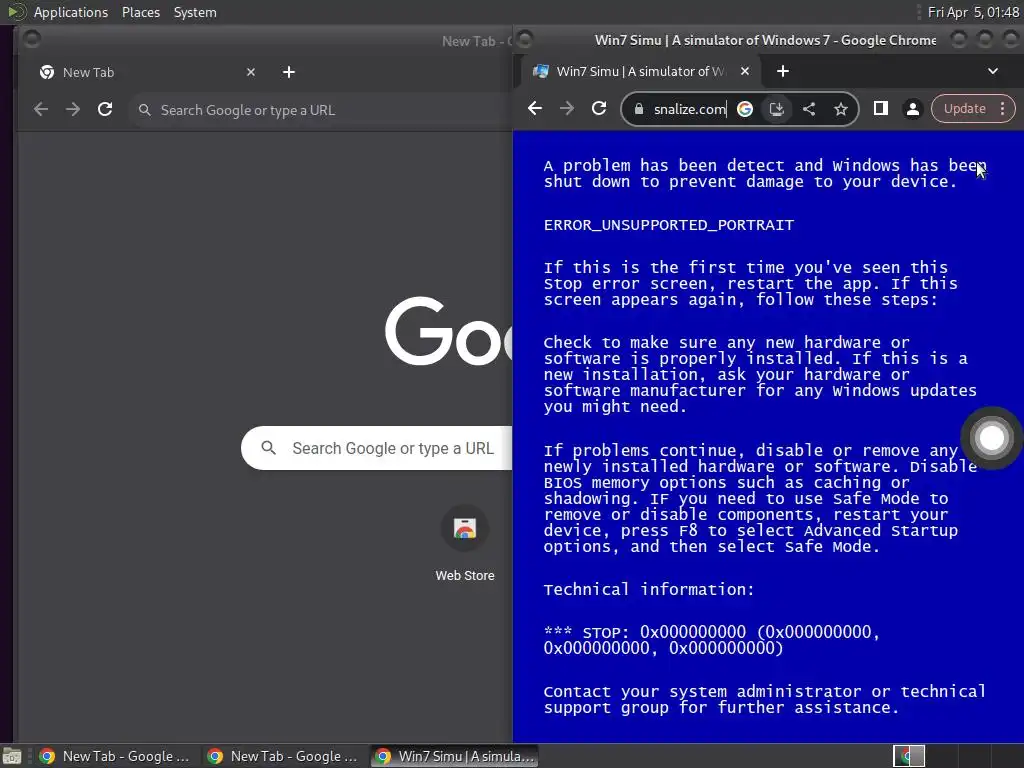This screenshot has height=768, width=1024.
Task: Open the three-dot Chrome menu
Action: (x=1002, y=108)
